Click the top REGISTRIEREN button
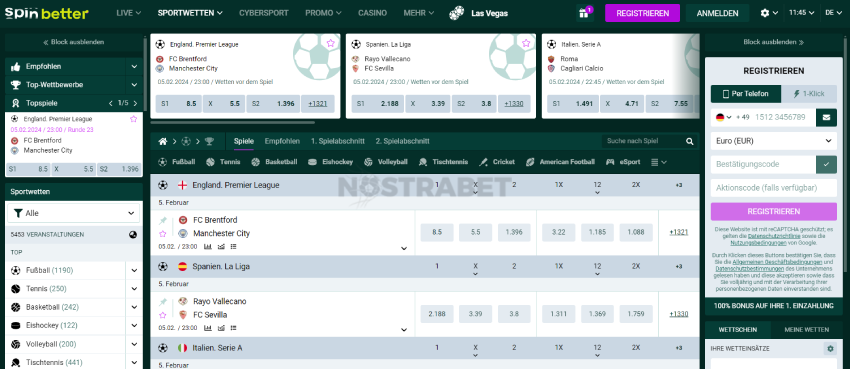Screen dimensions: 850x369 click(x=642, y=13)
